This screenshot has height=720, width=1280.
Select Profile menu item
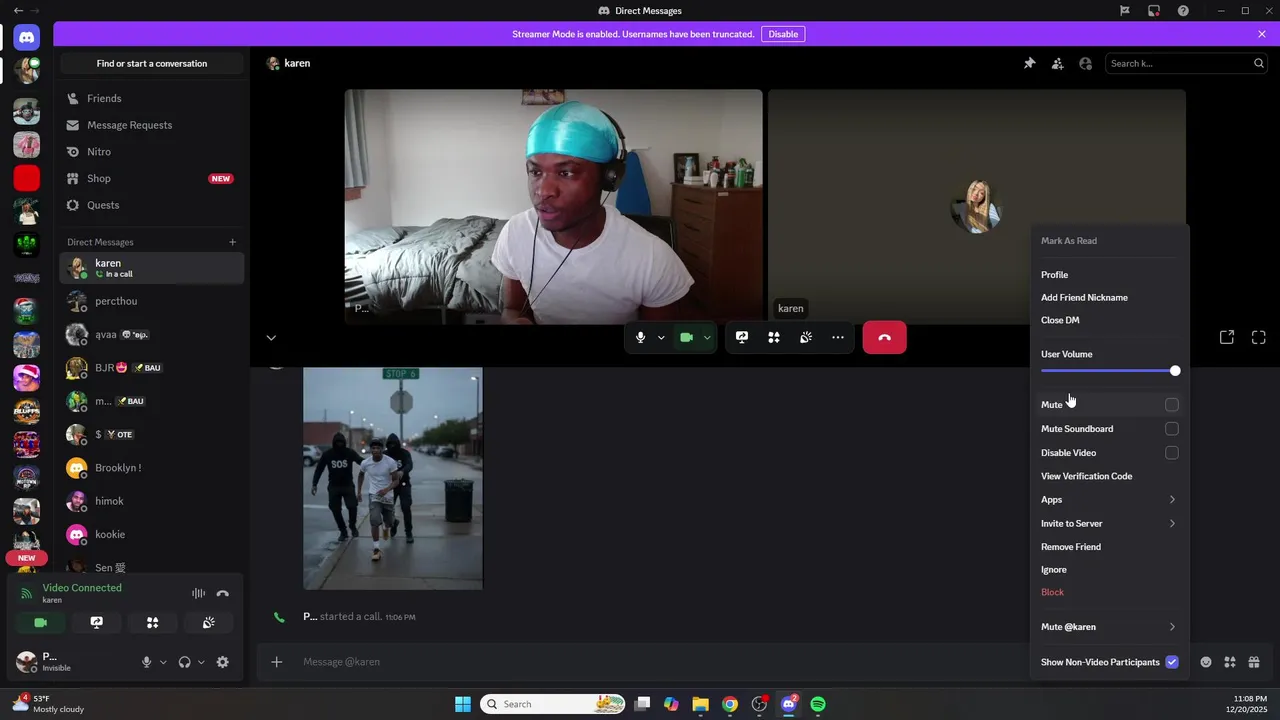point(1110,275)
